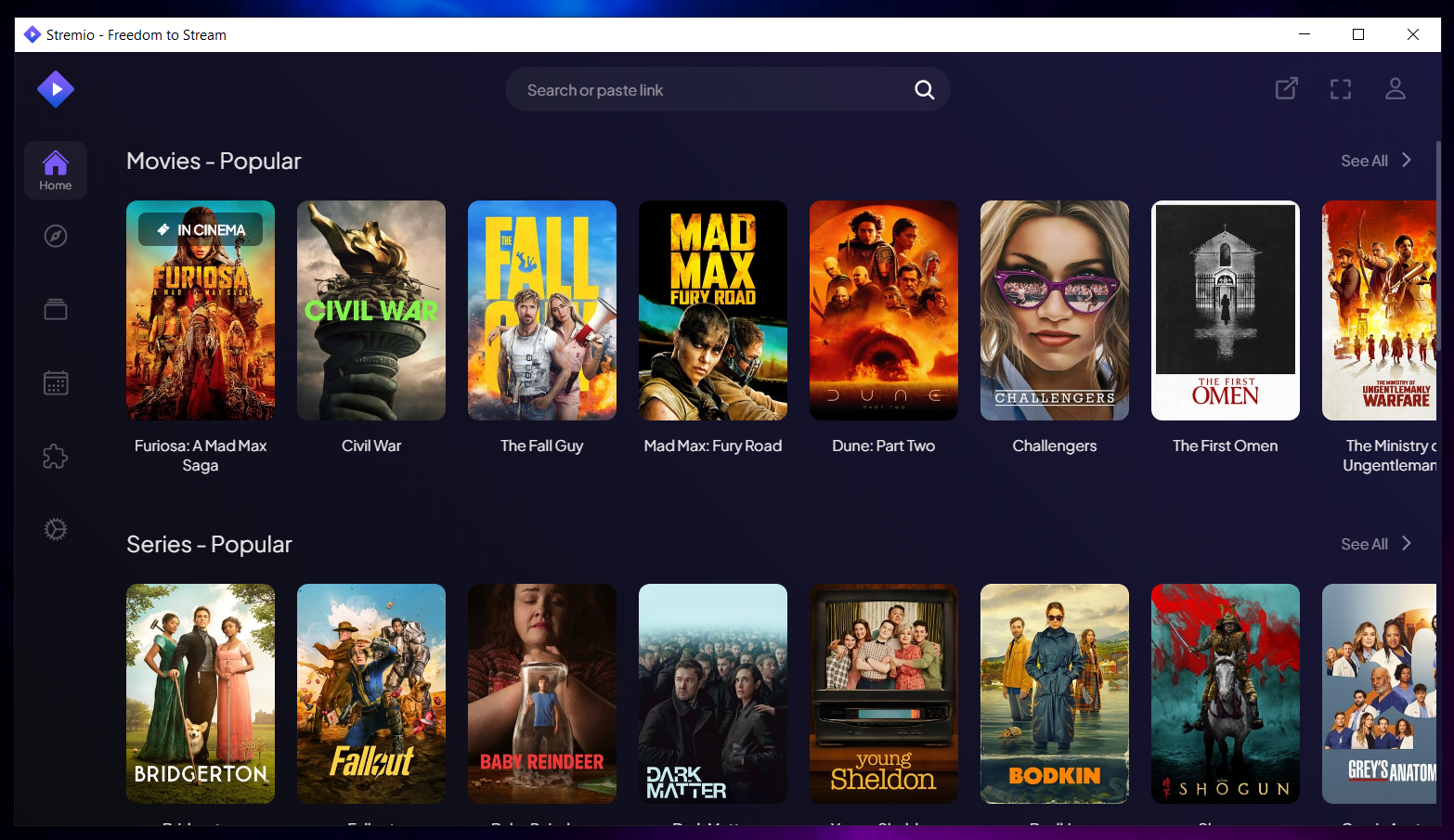Viewport: 1454px width, 840px height.
Task: Open the Grey's Anatomy series poster
Action: click(x=1379, y=693)
